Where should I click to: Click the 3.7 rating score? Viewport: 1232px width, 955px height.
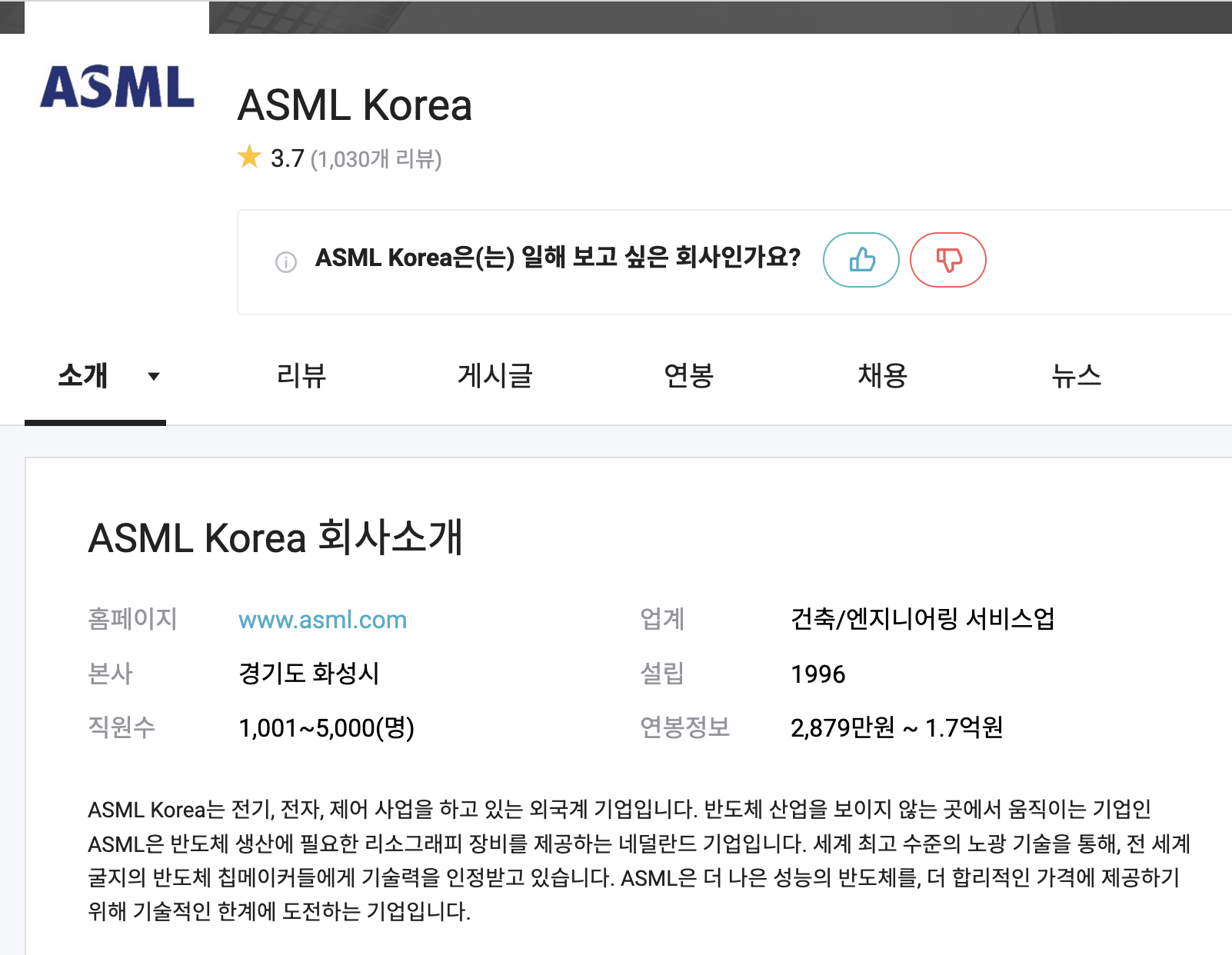click(288, 158)
